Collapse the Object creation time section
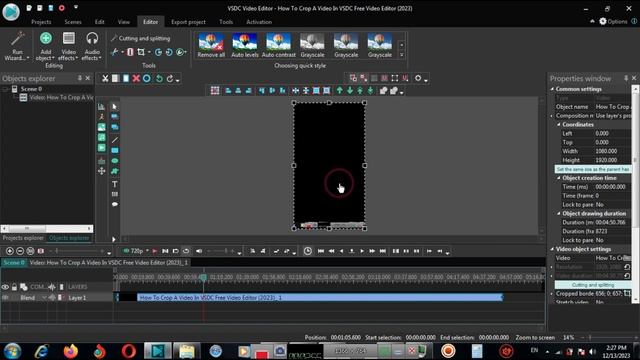The height and width of the screenshot is (360, 640). tap(559, 178)
